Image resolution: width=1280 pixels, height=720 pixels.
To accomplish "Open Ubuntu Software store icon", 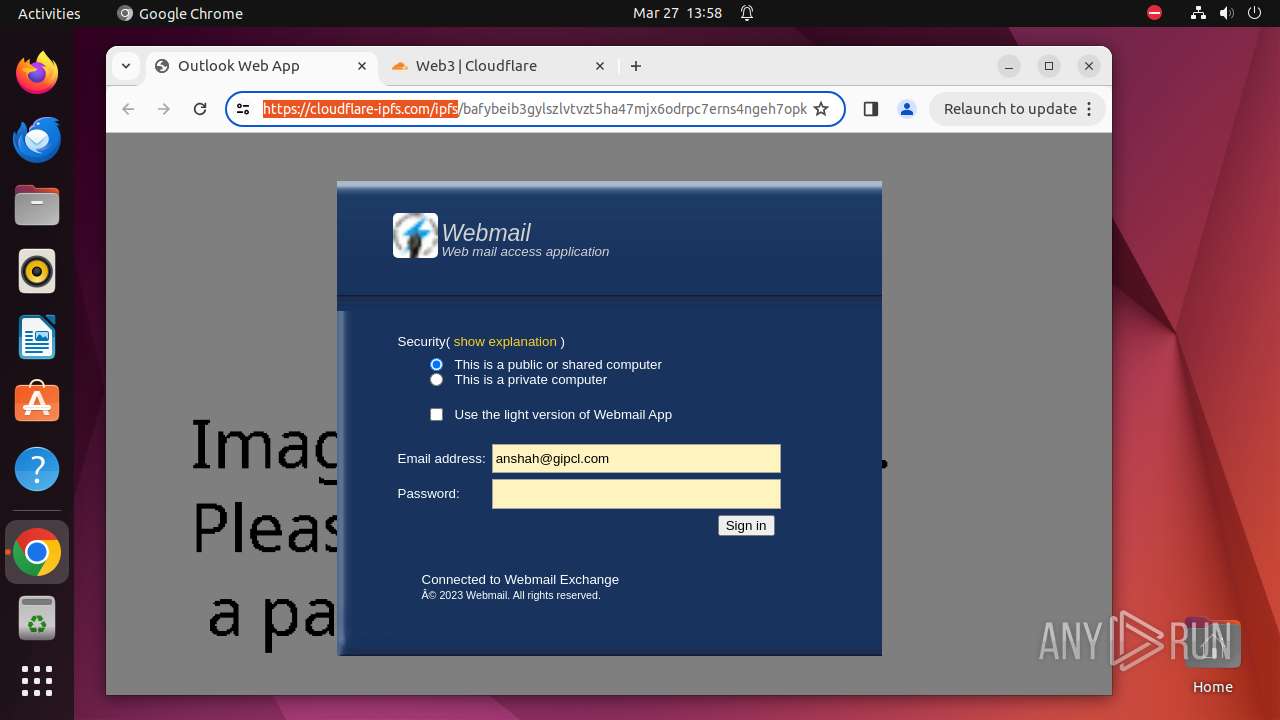I will (37, 402).
